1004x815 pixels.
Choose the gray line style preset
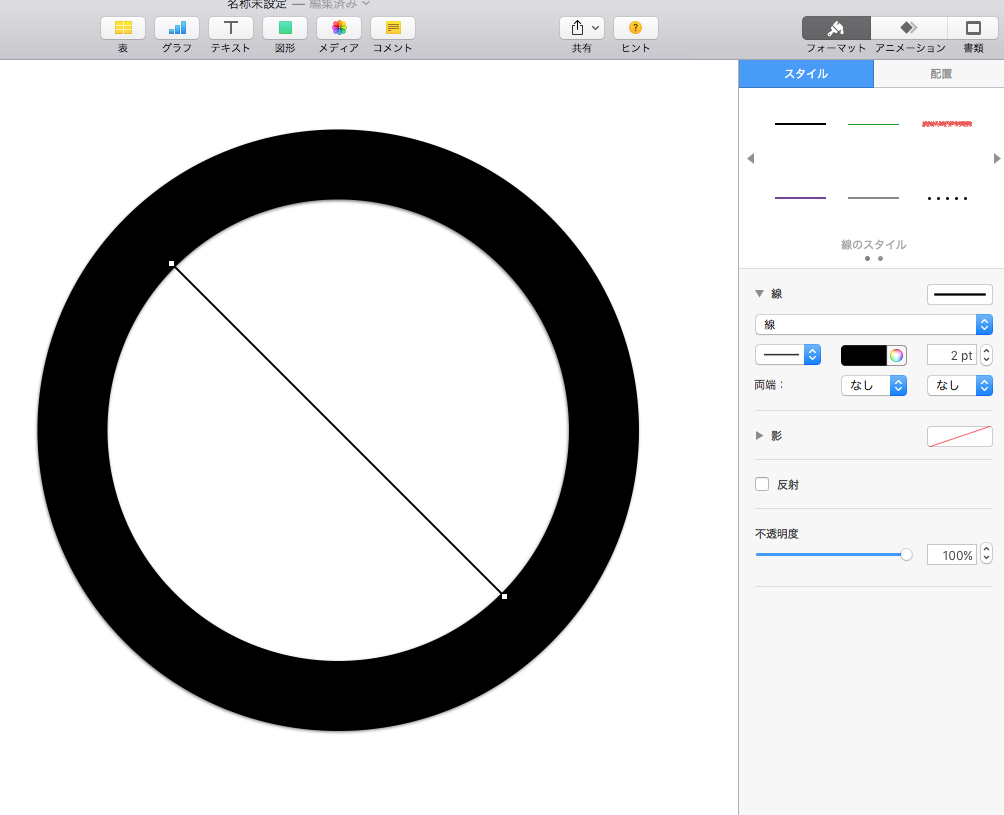pyautogui.click(x=873, y=198)
